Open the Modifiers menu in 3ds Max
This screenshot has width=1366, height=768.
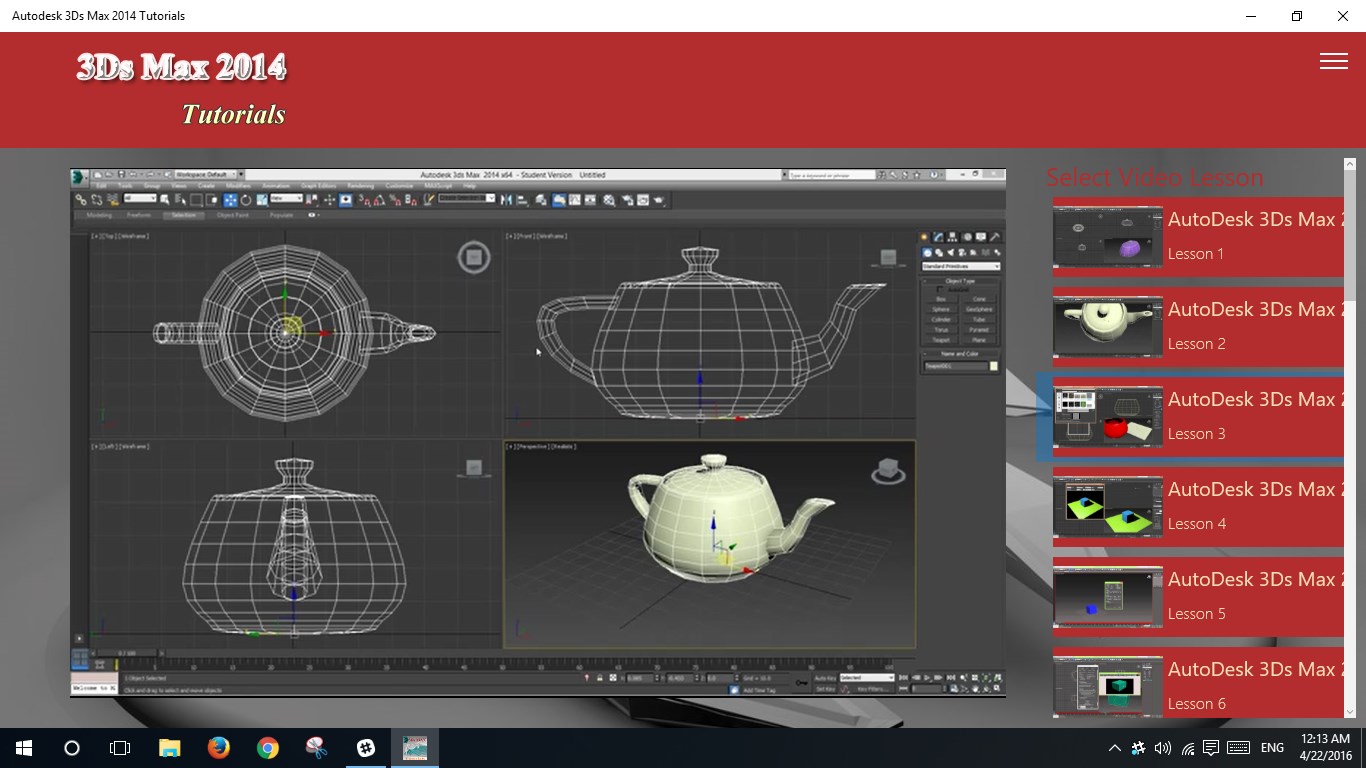[238, 186]
